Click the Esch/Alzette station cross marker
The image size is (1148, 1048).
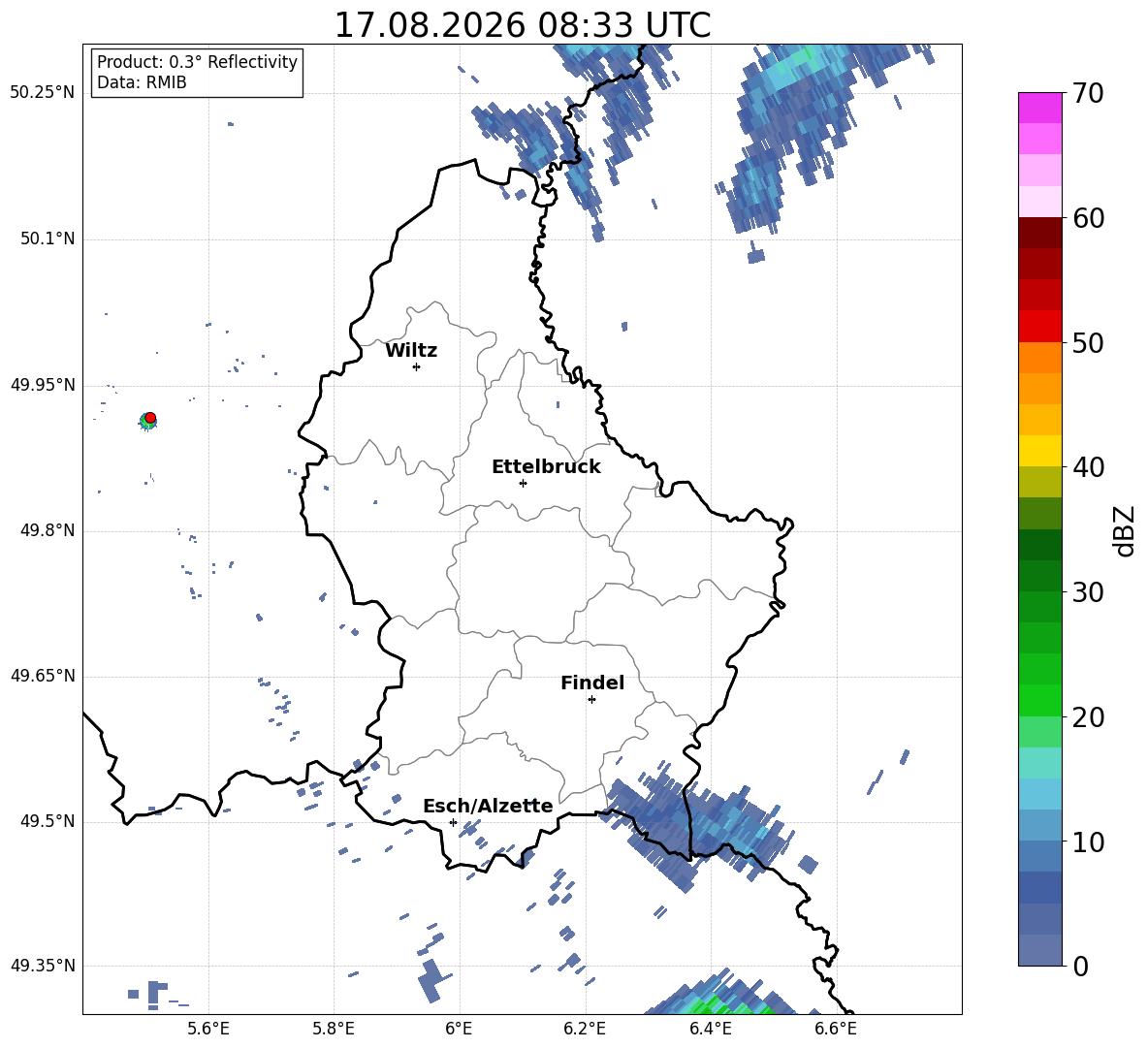tap(453, 822)
